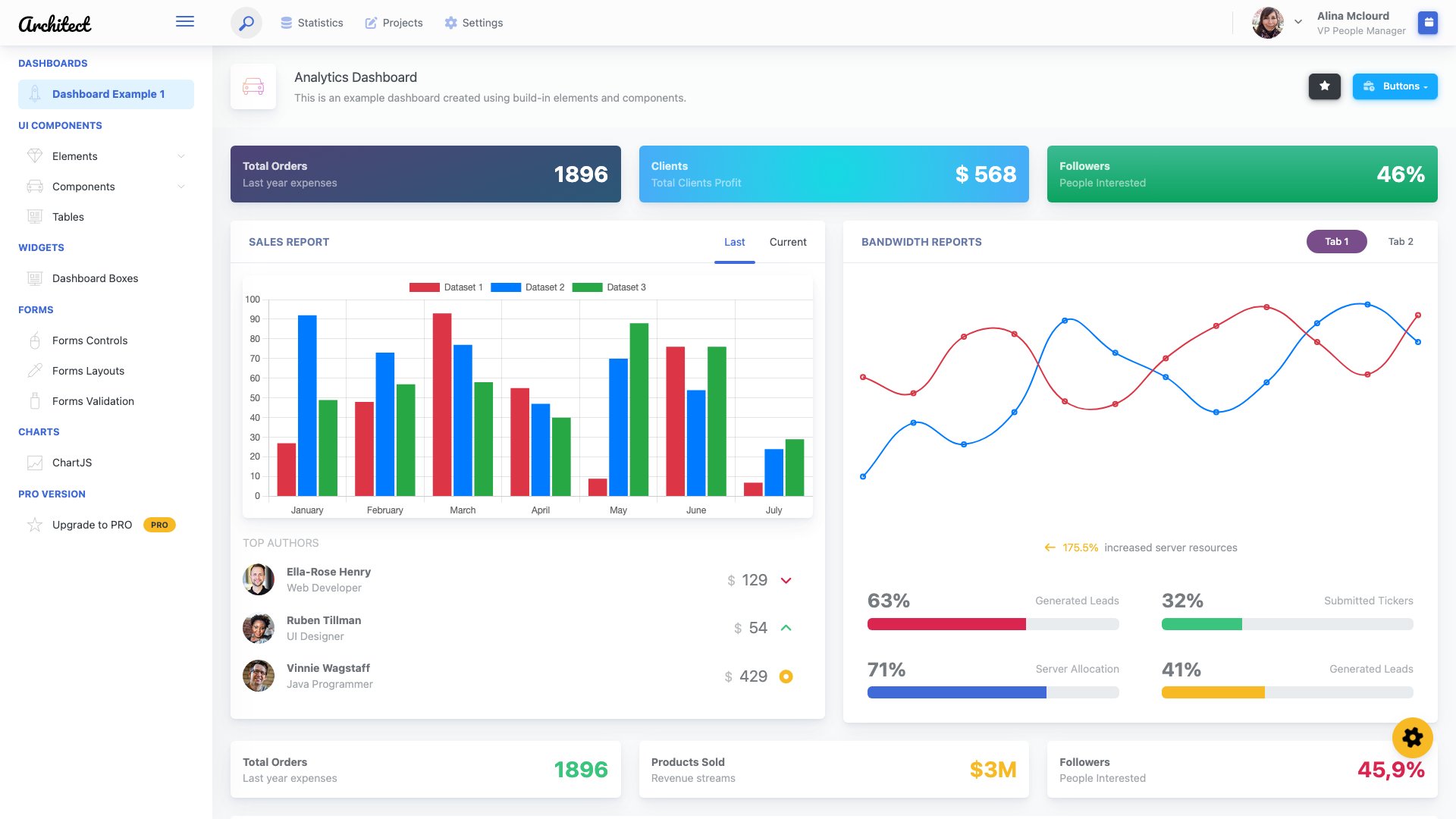
Task: Click the Server Allocation blue progress bar
Action: click(957, 692)
